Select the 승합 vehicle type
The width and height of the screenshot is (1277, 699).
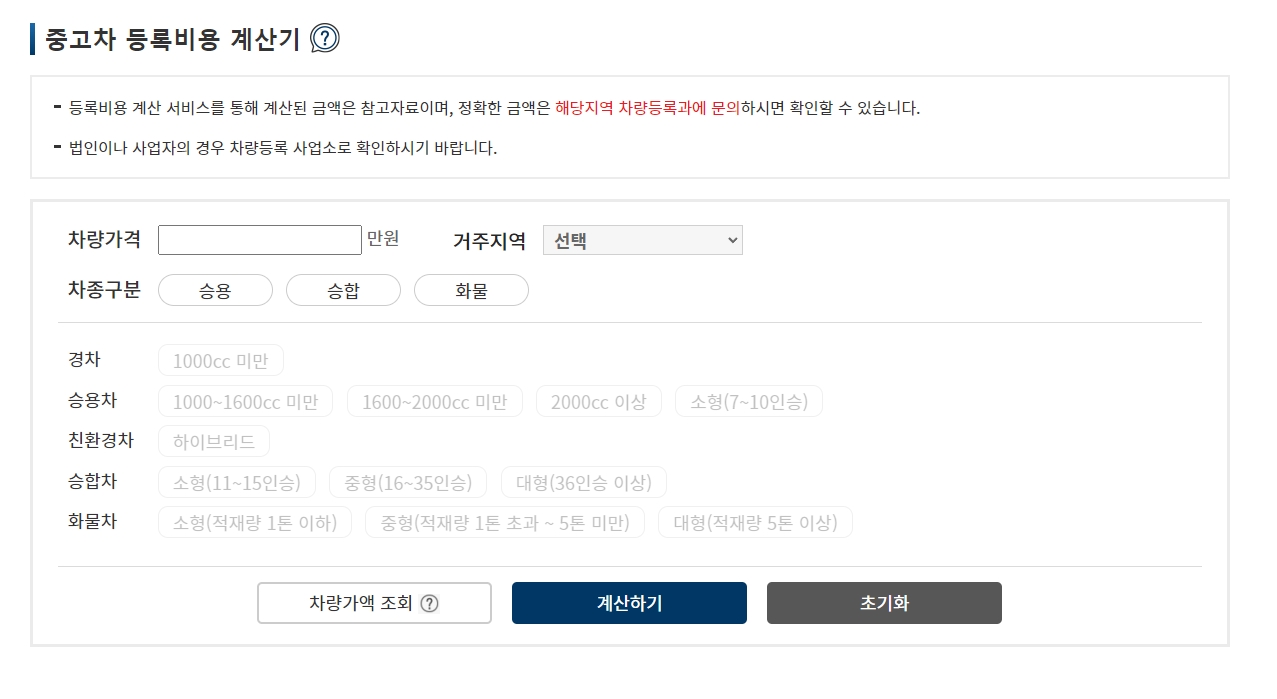point(343,290)
